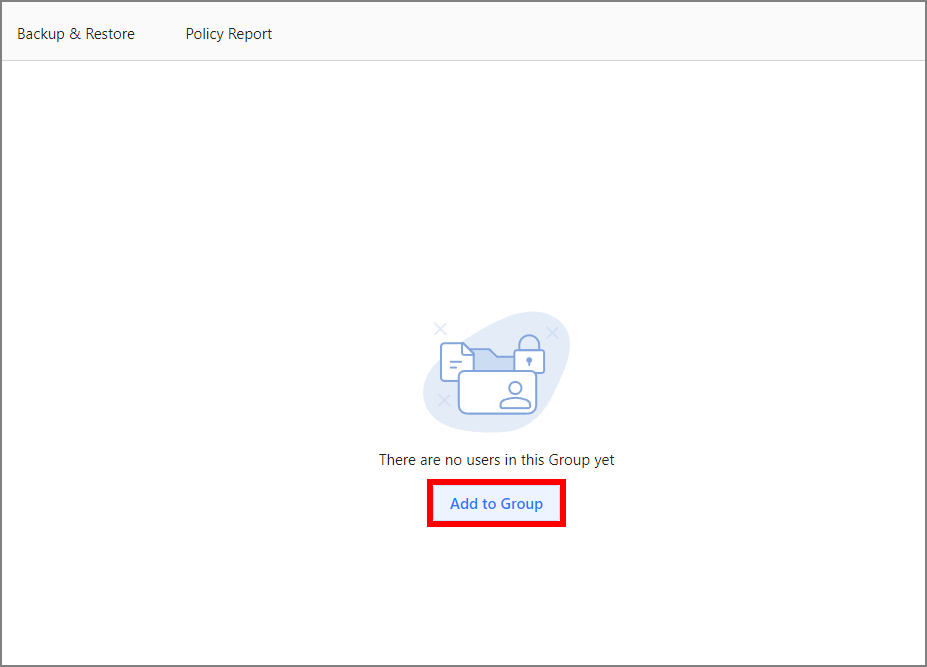Viewport: 927px width, 667px height.
Task: Click empty header space right of Policy Report
Action: 600,34
